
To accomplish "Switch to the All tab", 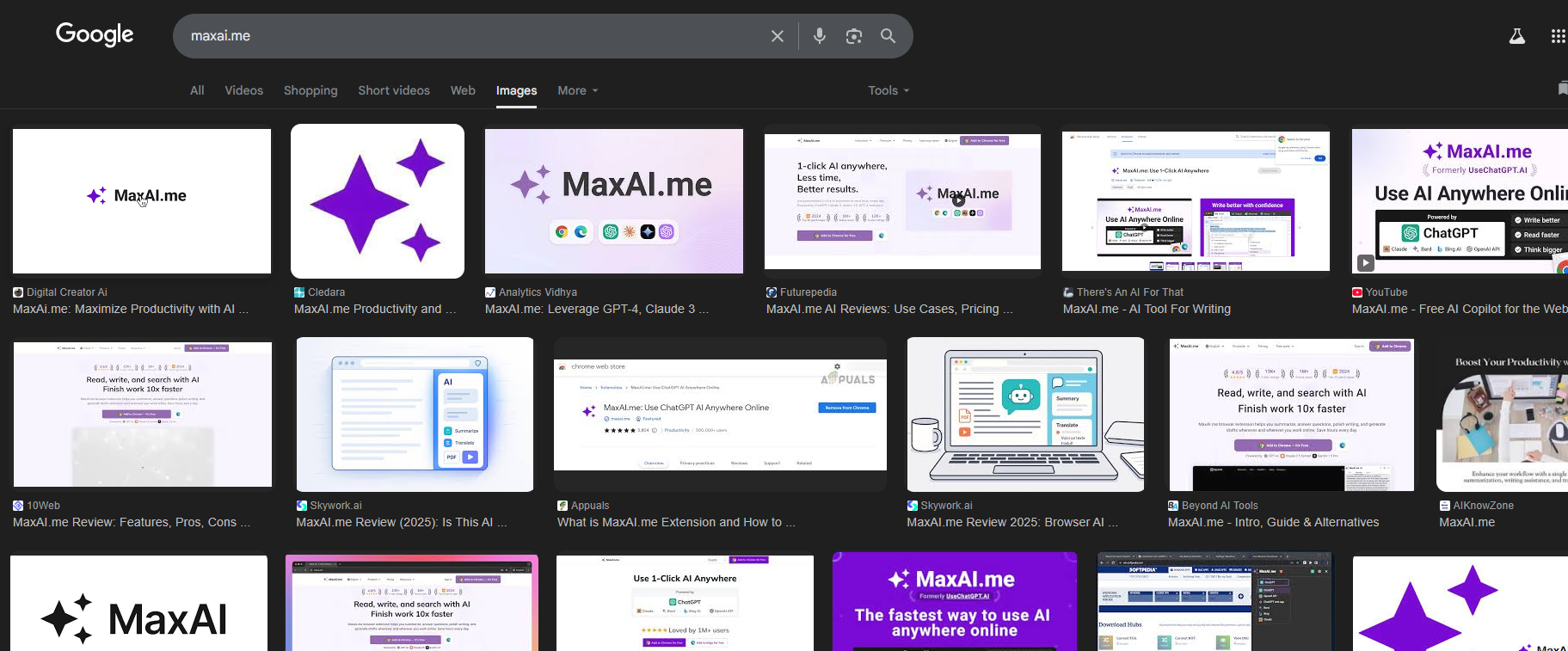I will point(197,90).
